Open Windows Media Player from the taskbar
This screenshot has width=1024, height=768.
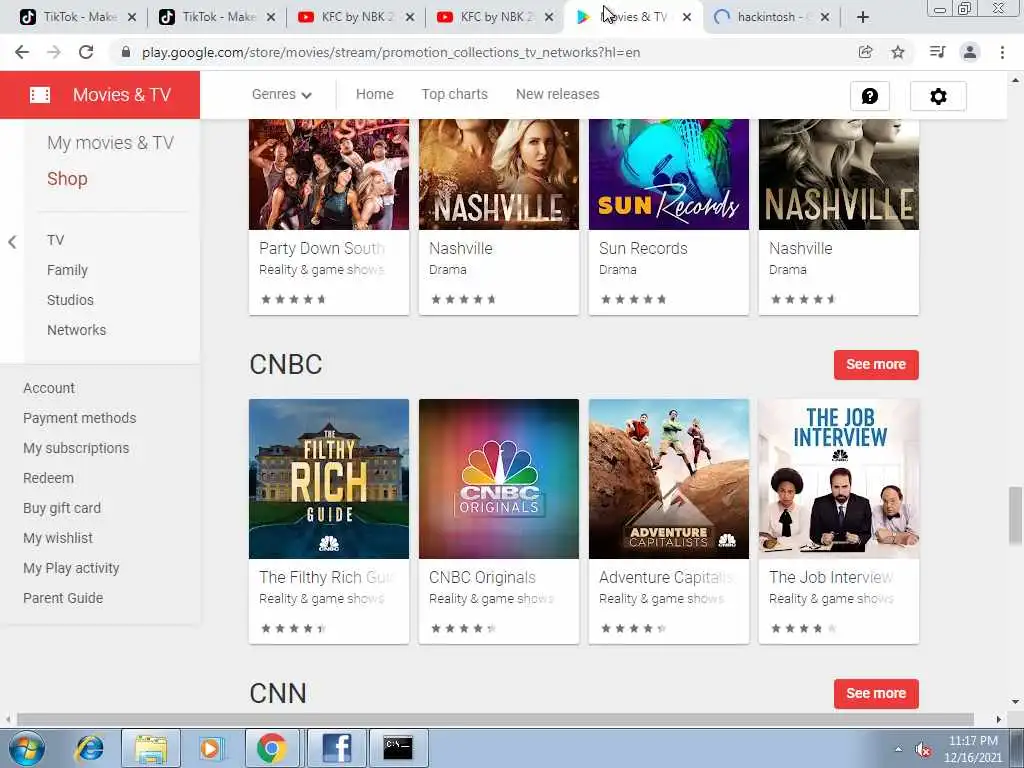coord(210,748)
